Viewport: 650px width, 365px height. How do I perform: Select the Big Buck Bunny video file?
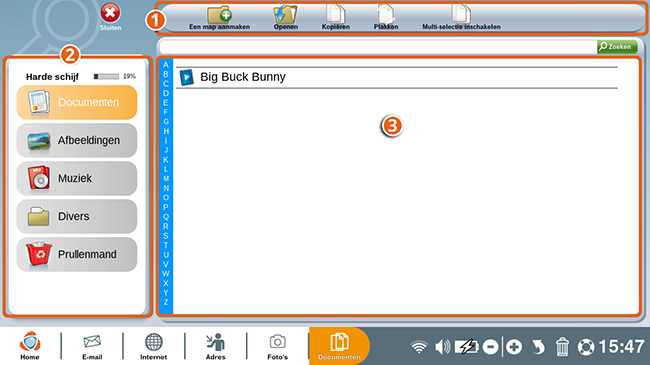pos(397,77)
